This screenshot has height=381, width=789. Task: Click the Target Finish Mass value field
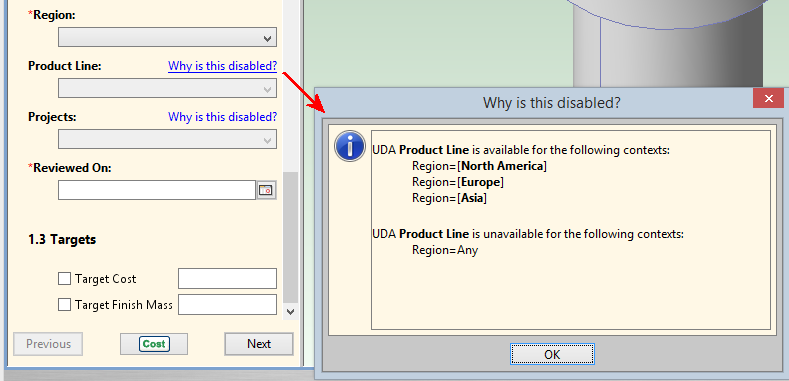pos(227,304)
